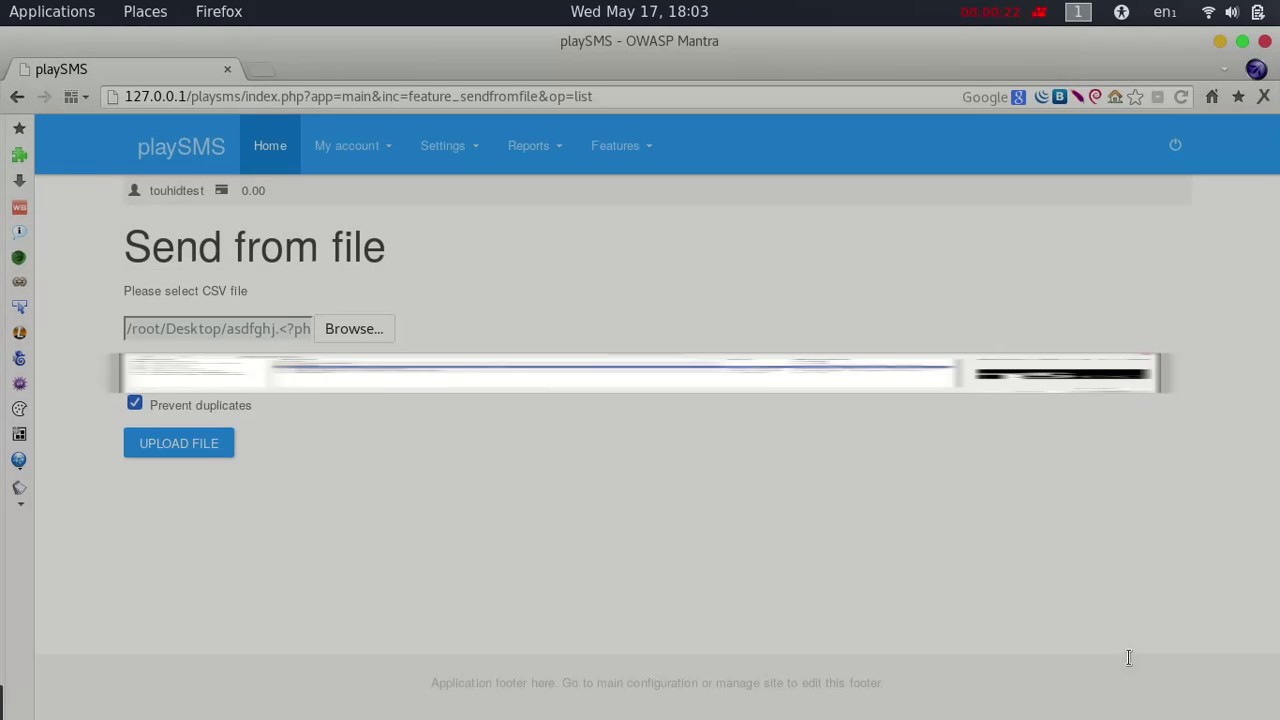Click the 0.00 credit balance

[253, 191]
